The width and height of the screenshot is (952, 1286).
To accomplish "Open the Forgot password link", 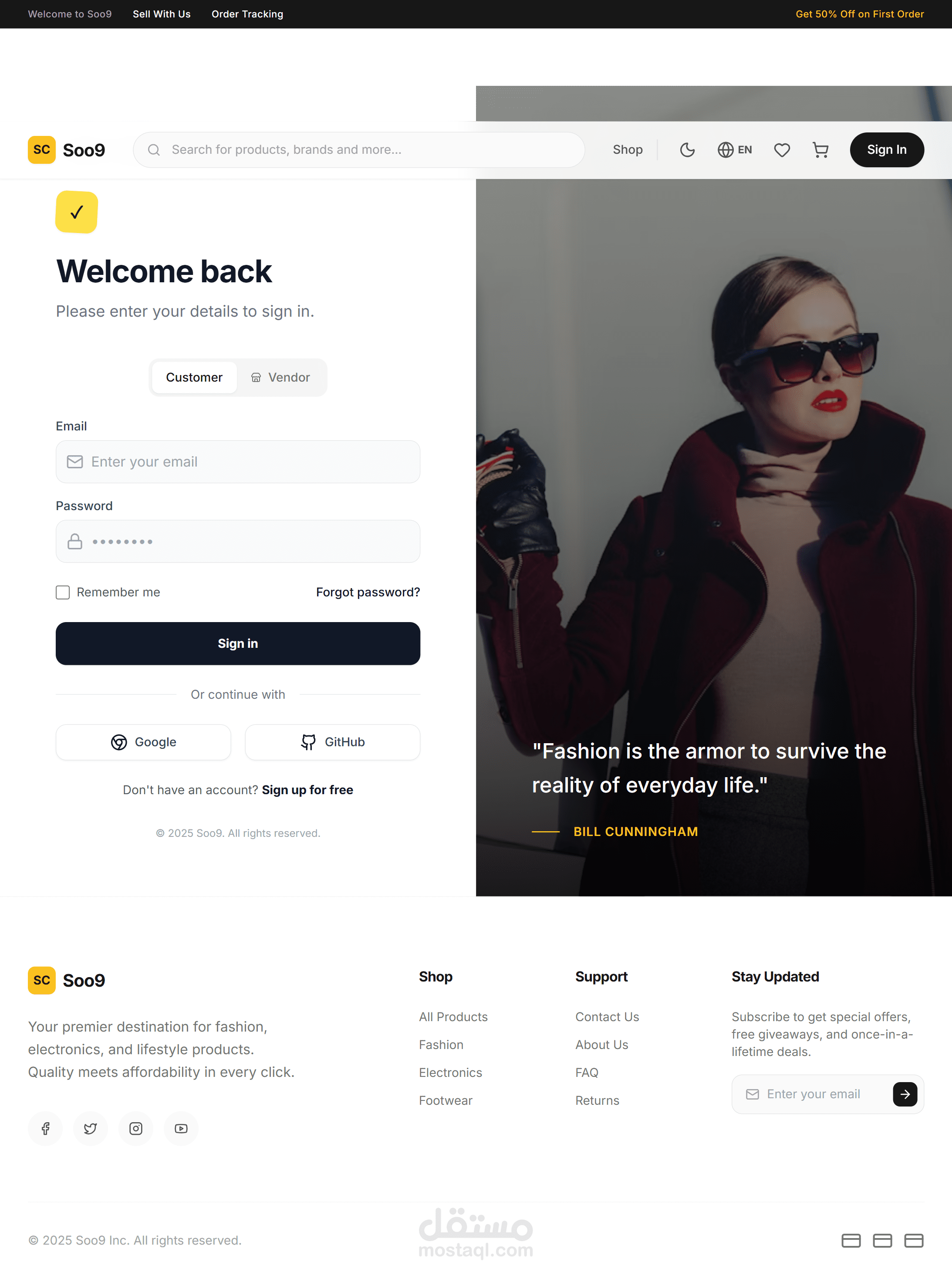I will pos(368,592).
